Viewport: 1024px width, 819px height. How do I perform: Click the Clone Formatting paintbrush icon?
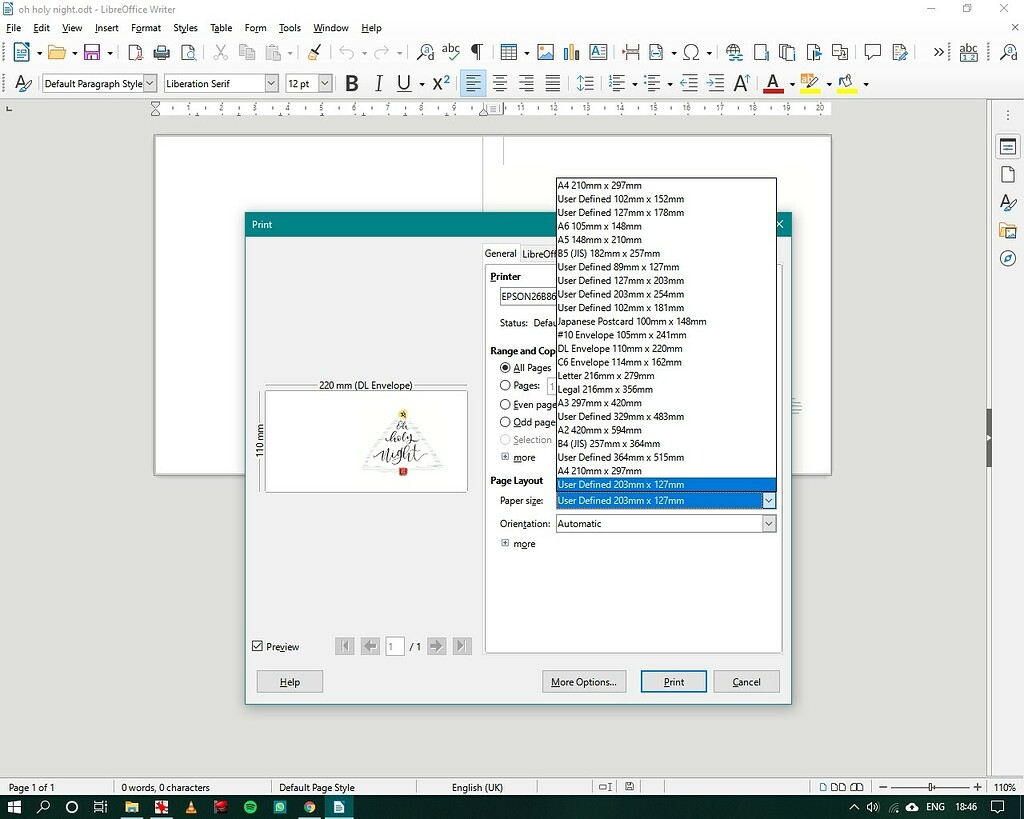pos(314,52)
